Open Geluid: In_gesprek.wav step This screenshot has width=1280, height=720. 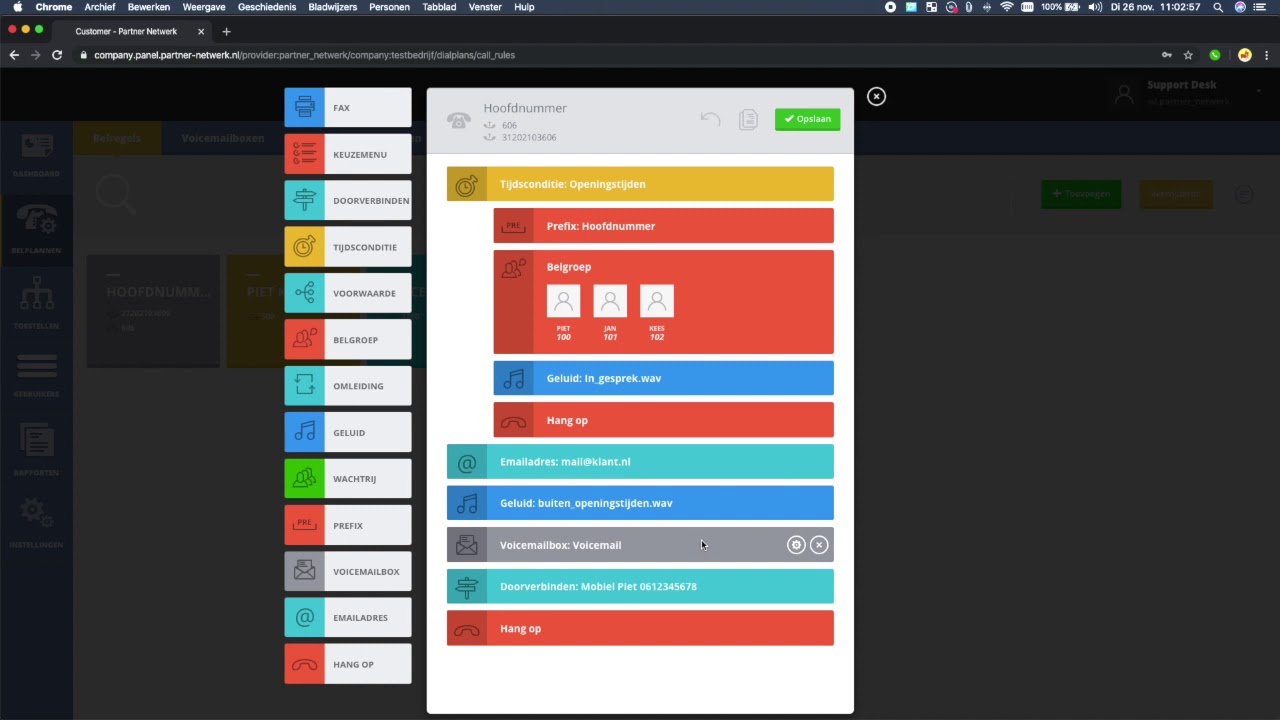click(x=663, y=378)
